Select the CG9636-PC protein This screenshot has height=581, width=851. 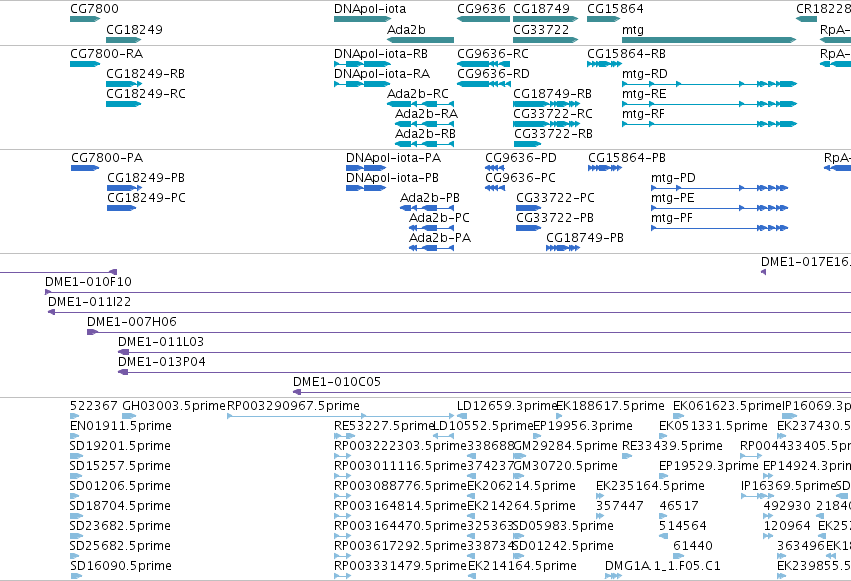(x=495, y=188)
